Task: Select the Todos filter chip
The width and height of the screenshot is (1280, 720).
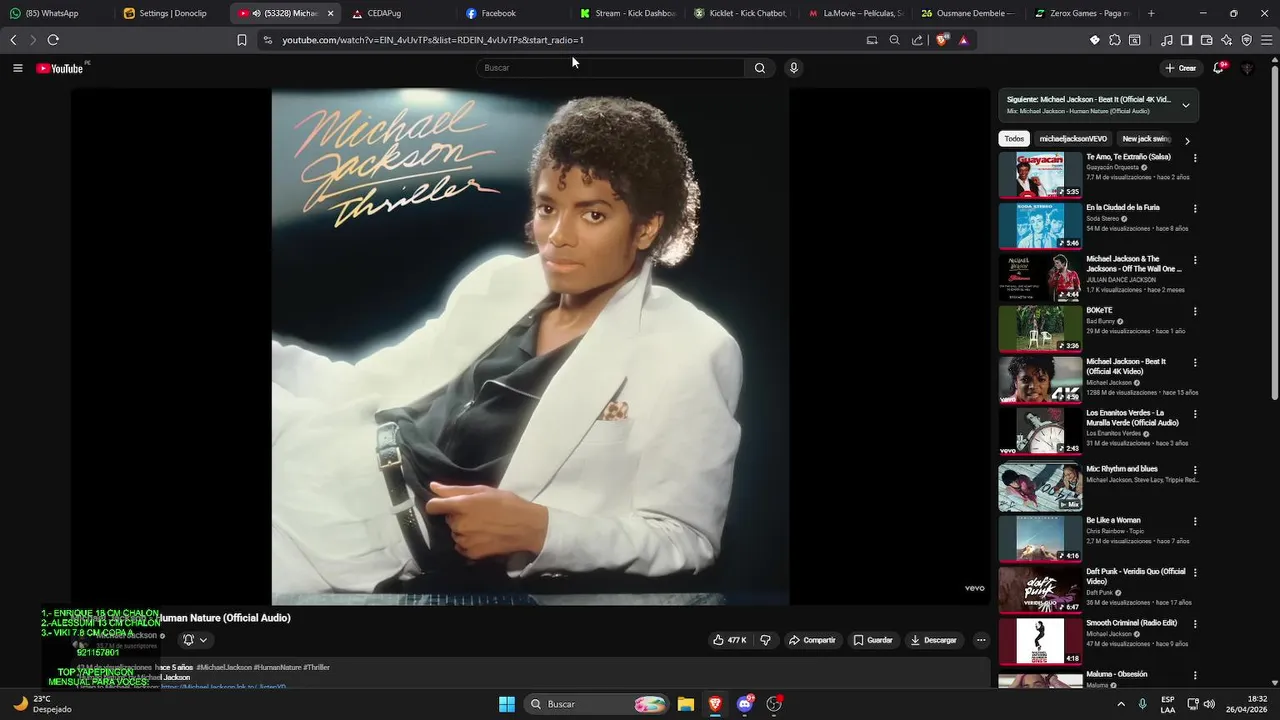Action: click(x=1014, y=139)
